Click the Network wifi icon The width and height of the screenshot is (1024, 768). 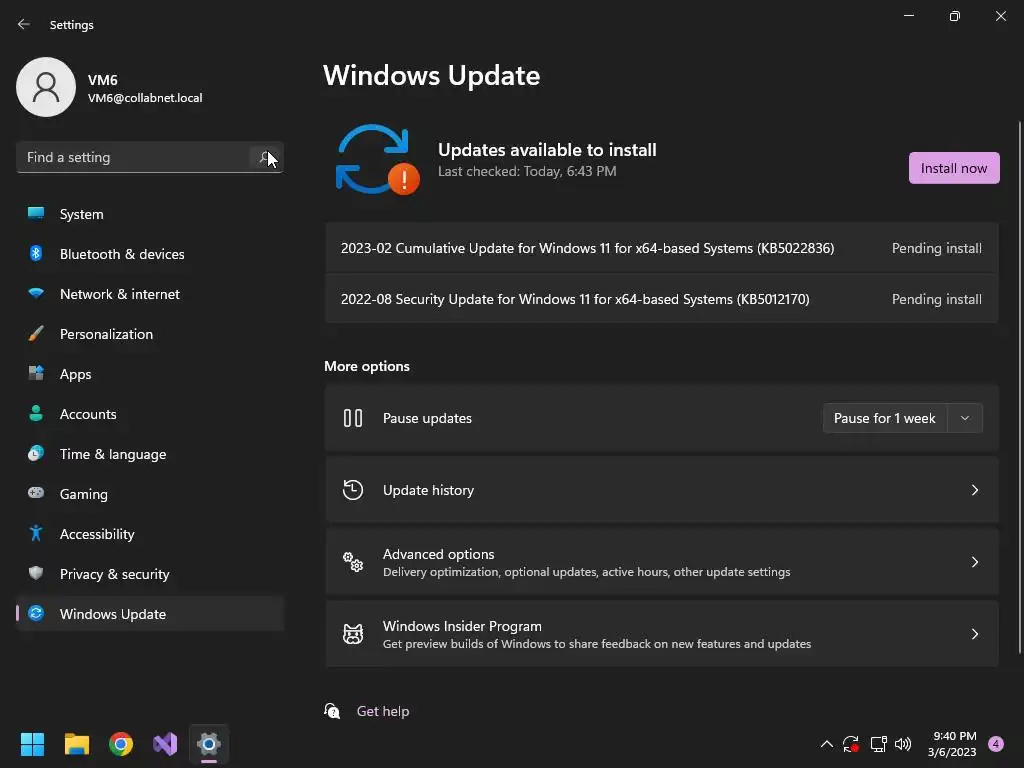coord(36,293)
